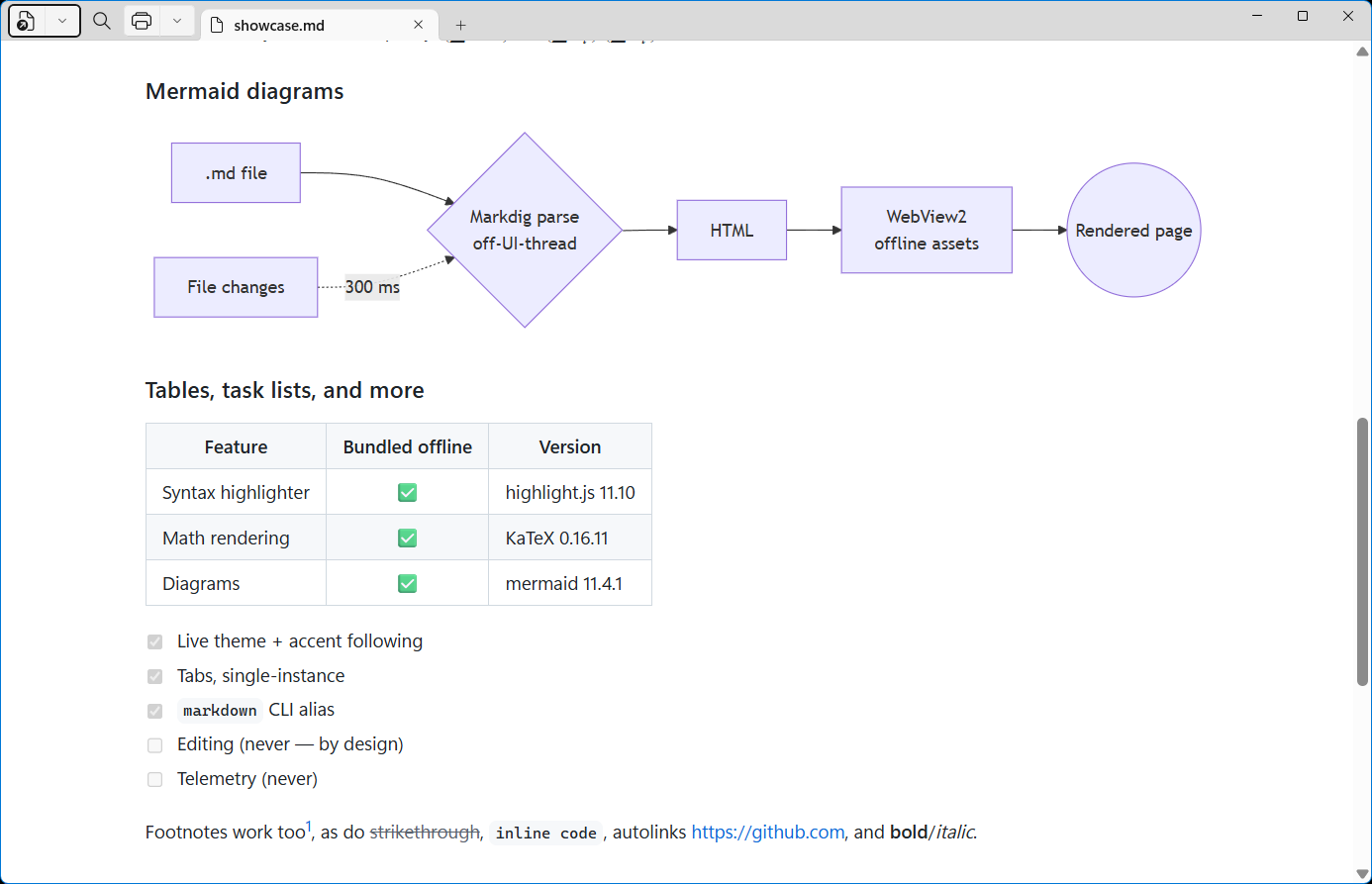
Task: Click the scrollbar down arrow
Action: click(x=1363, y=874)
